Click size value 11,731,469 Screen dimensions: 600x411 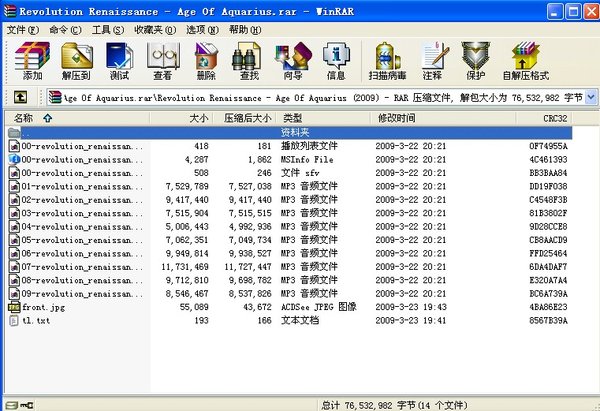pyautogui.click(x=185, y=267)
